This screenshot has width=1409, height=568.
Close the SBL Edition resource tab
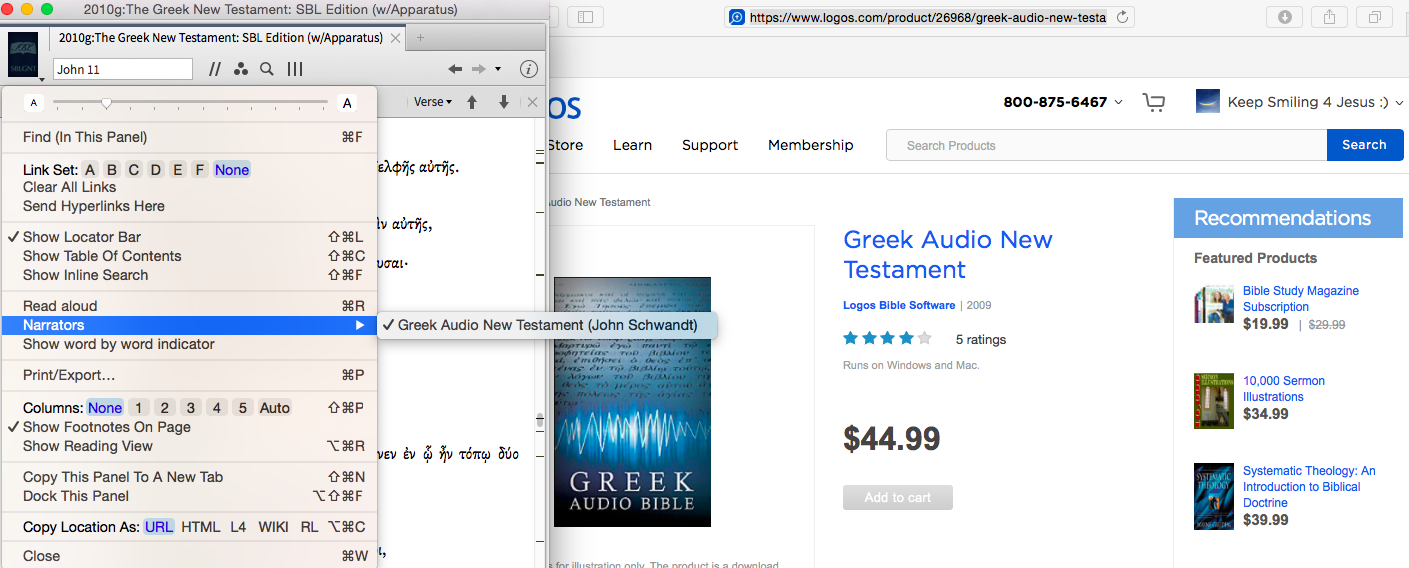[396, 38]
